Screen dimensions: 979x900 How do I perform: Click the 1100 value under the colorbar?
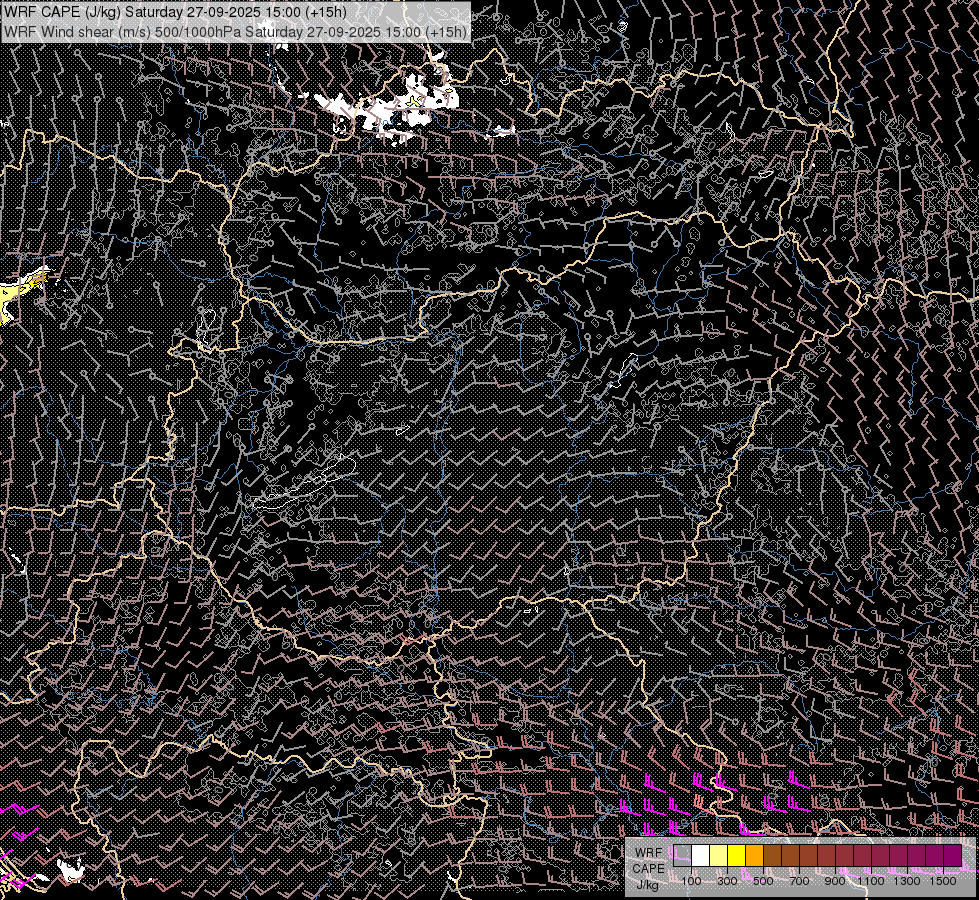[x=871, y=881]
